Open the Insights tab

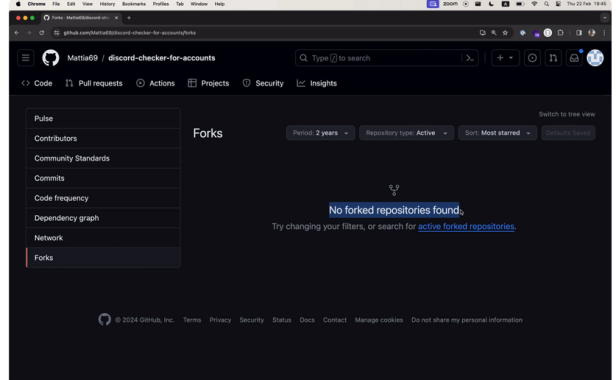pos(317,83)
